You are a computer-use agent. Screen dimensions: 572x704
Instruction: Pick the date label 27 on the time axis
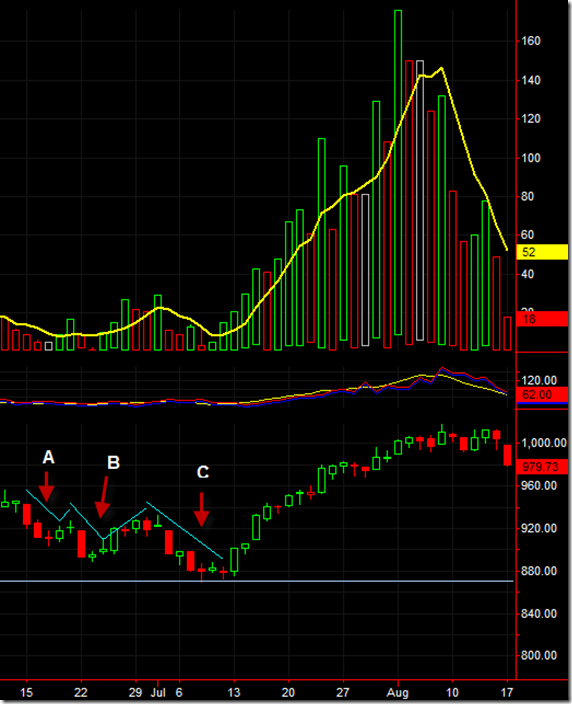coord(343,693)
